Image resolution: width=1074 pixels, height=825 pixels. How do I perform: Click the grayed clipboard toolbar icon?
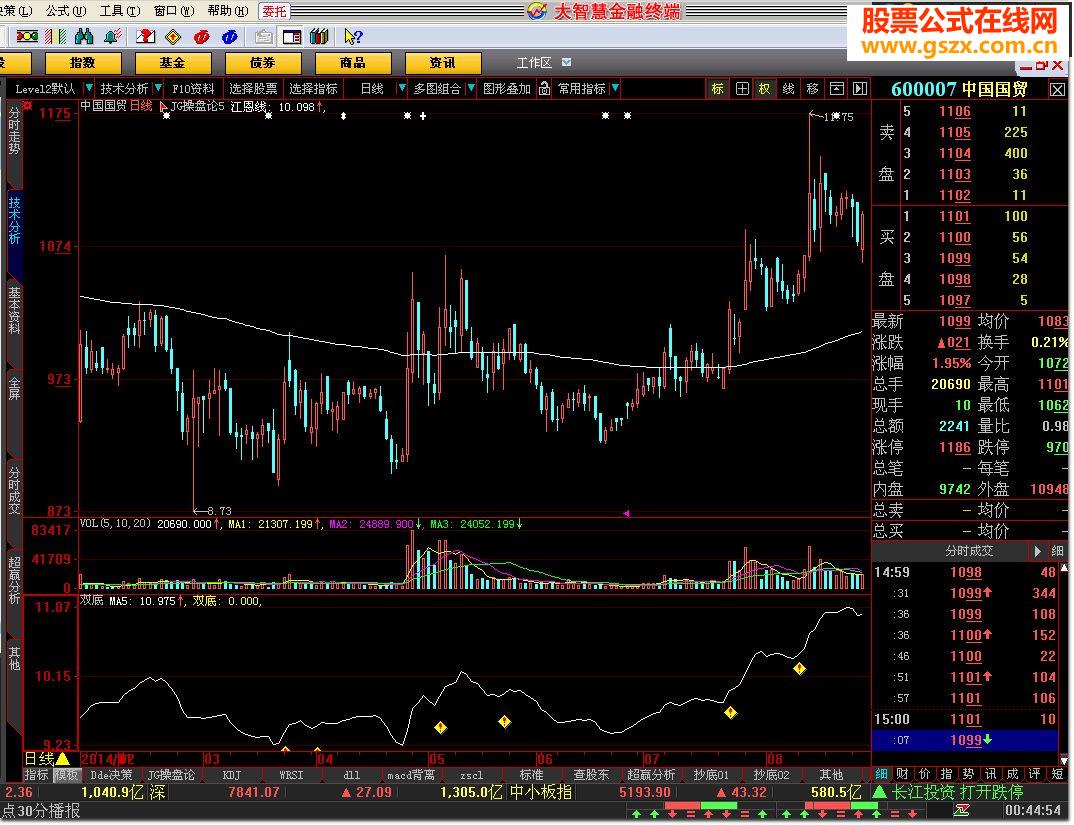[x=263, y=36]
